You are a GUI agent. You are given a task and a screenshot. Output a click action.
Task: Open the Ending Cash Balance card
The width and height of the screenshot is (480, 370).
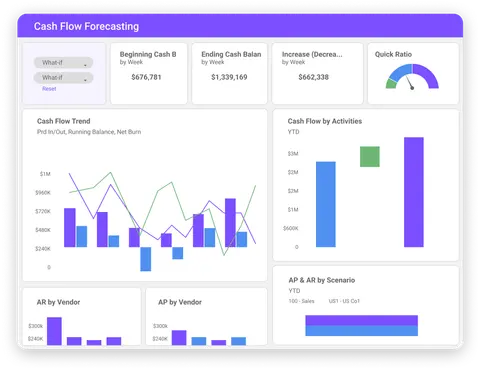(229, 73)
